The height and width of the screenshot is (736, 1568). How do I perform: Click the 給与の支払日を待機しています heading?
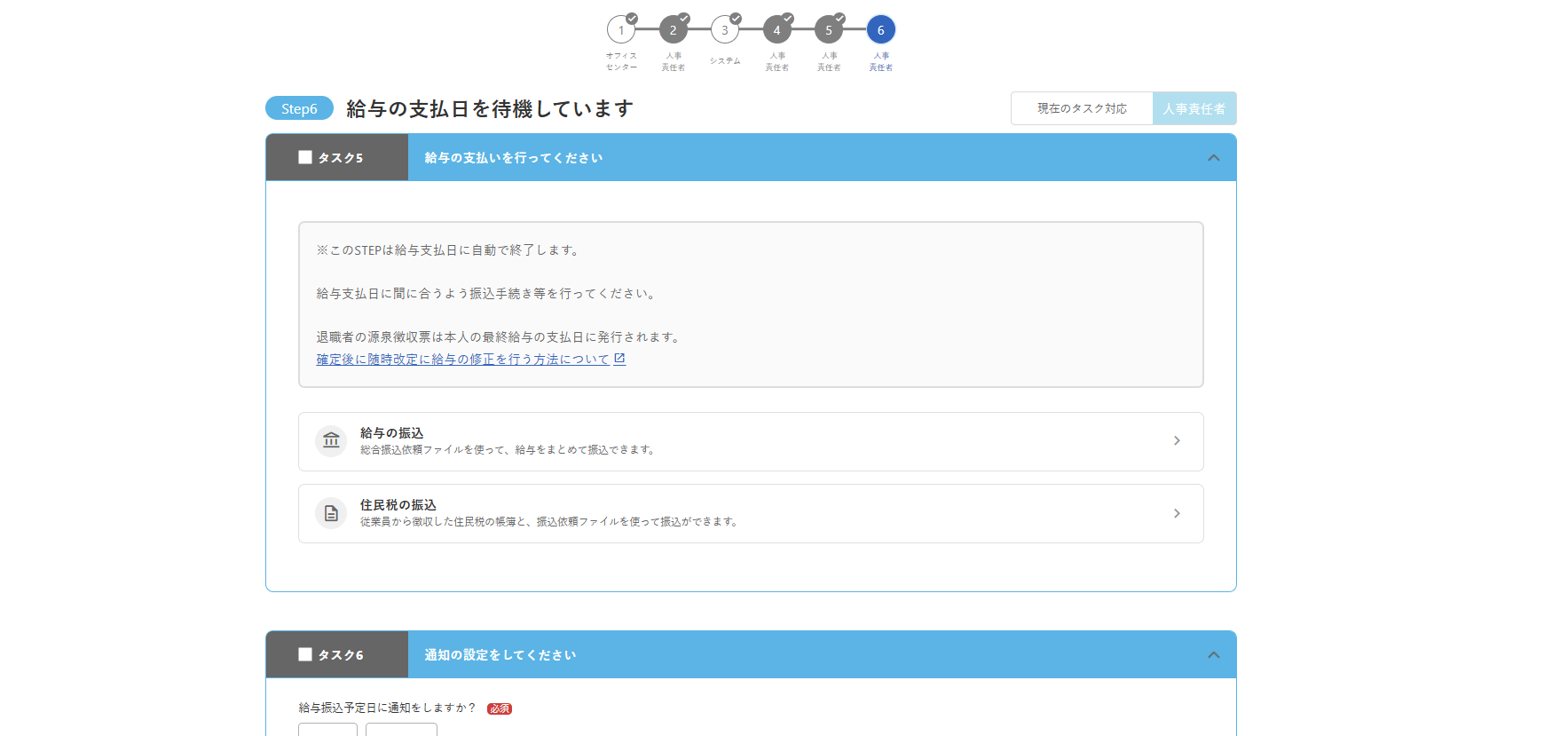coord(490,108)
